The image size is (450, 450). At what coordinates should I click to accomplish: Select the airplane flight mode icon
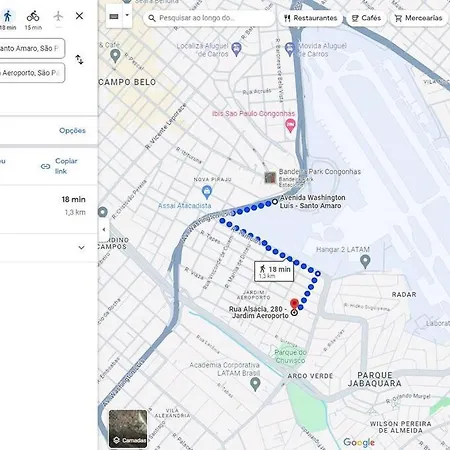pyautogui.click(x=58, y=16)
